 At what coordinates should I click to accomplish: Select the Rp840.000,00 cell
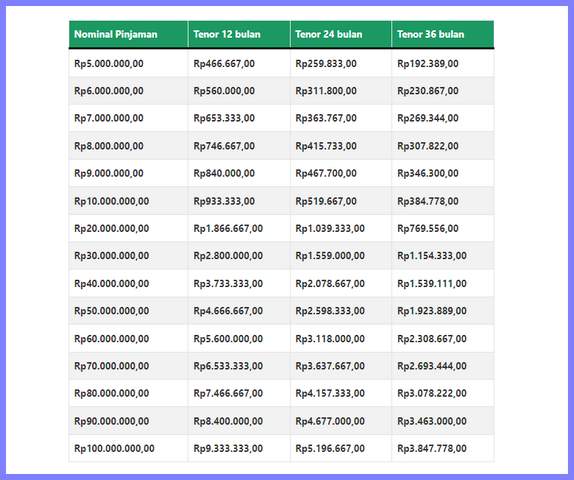coord(239,174)
